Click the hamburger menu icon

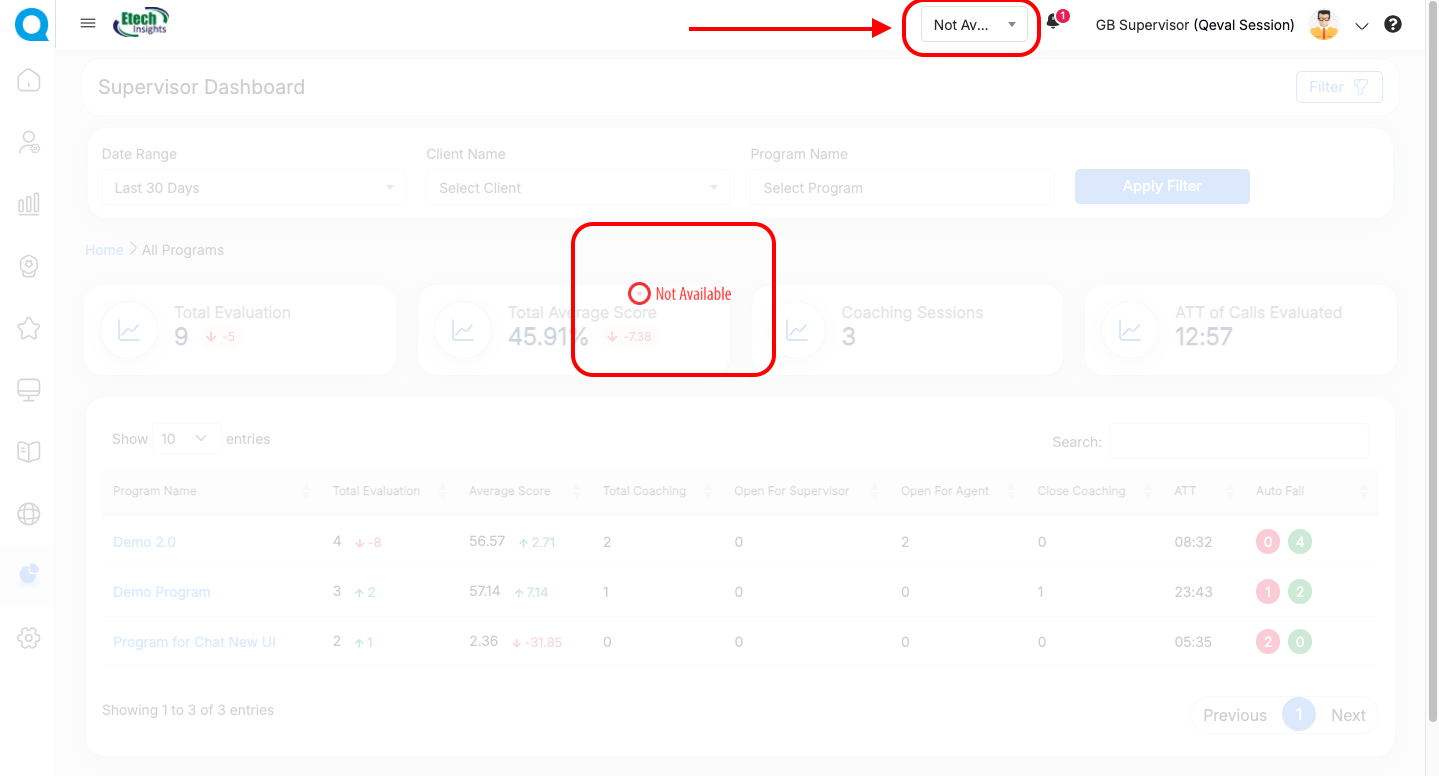coord(88,24)
